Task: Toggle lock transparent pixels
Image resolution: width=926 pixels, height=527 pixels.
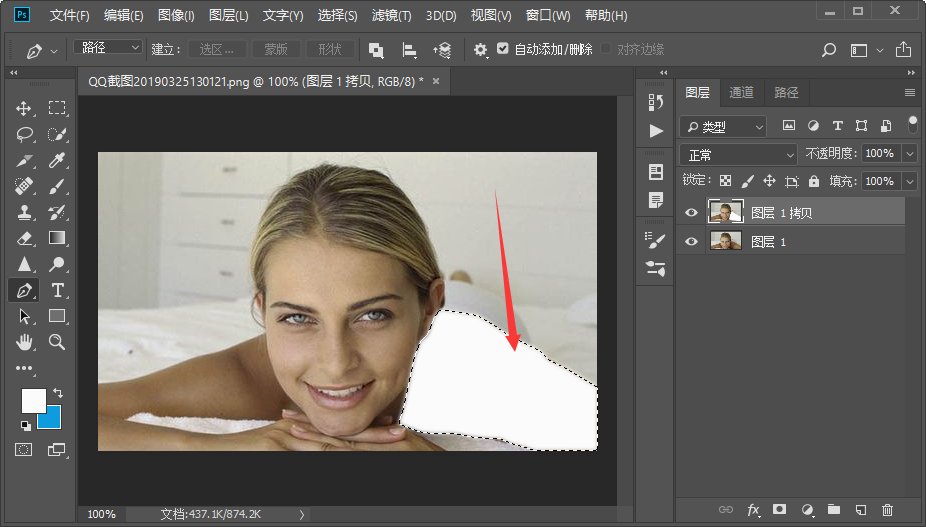Action: [725, 181]
